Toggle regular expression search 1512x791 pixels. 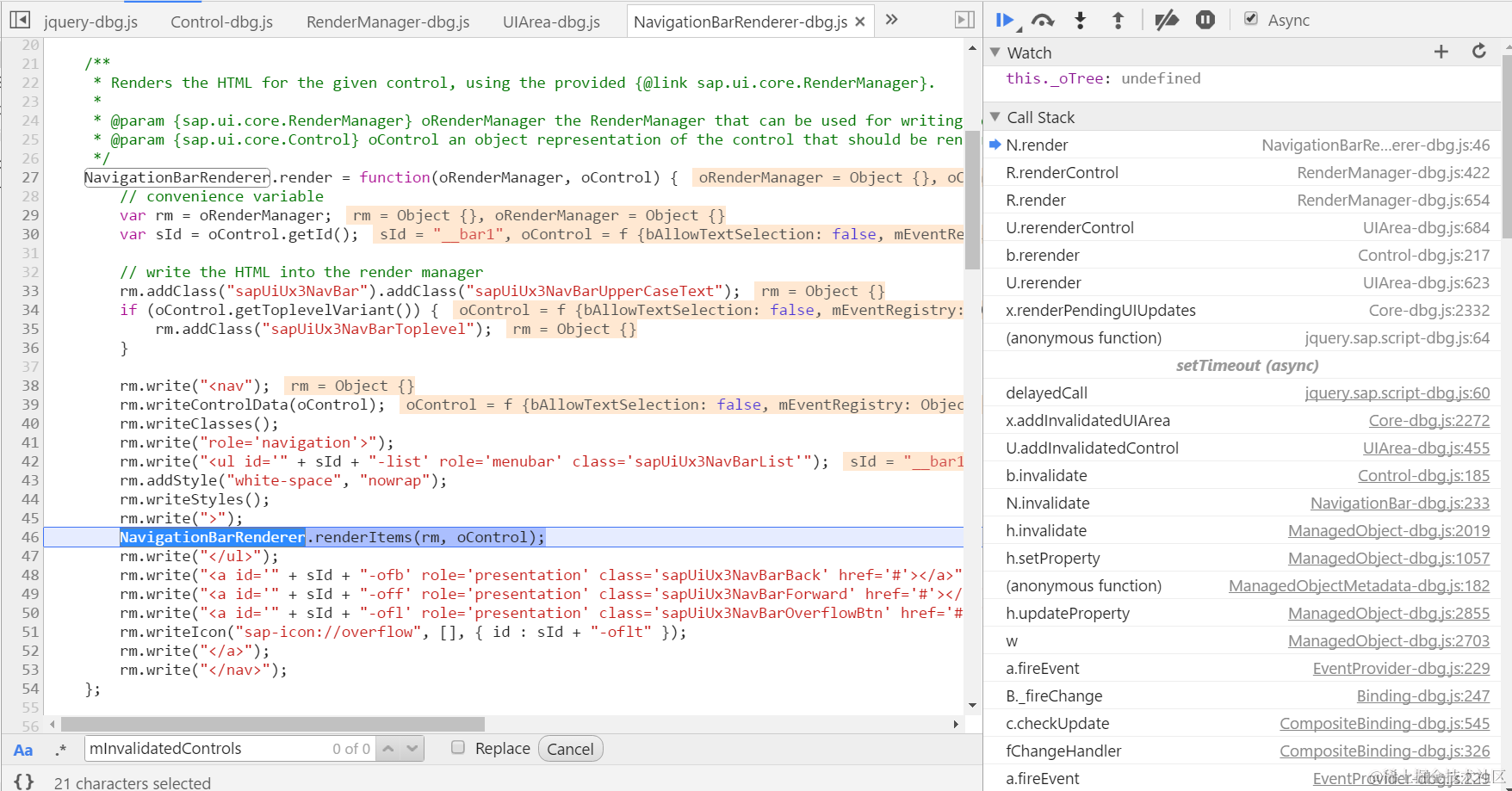pyautogui.click(x=61, y=750)
